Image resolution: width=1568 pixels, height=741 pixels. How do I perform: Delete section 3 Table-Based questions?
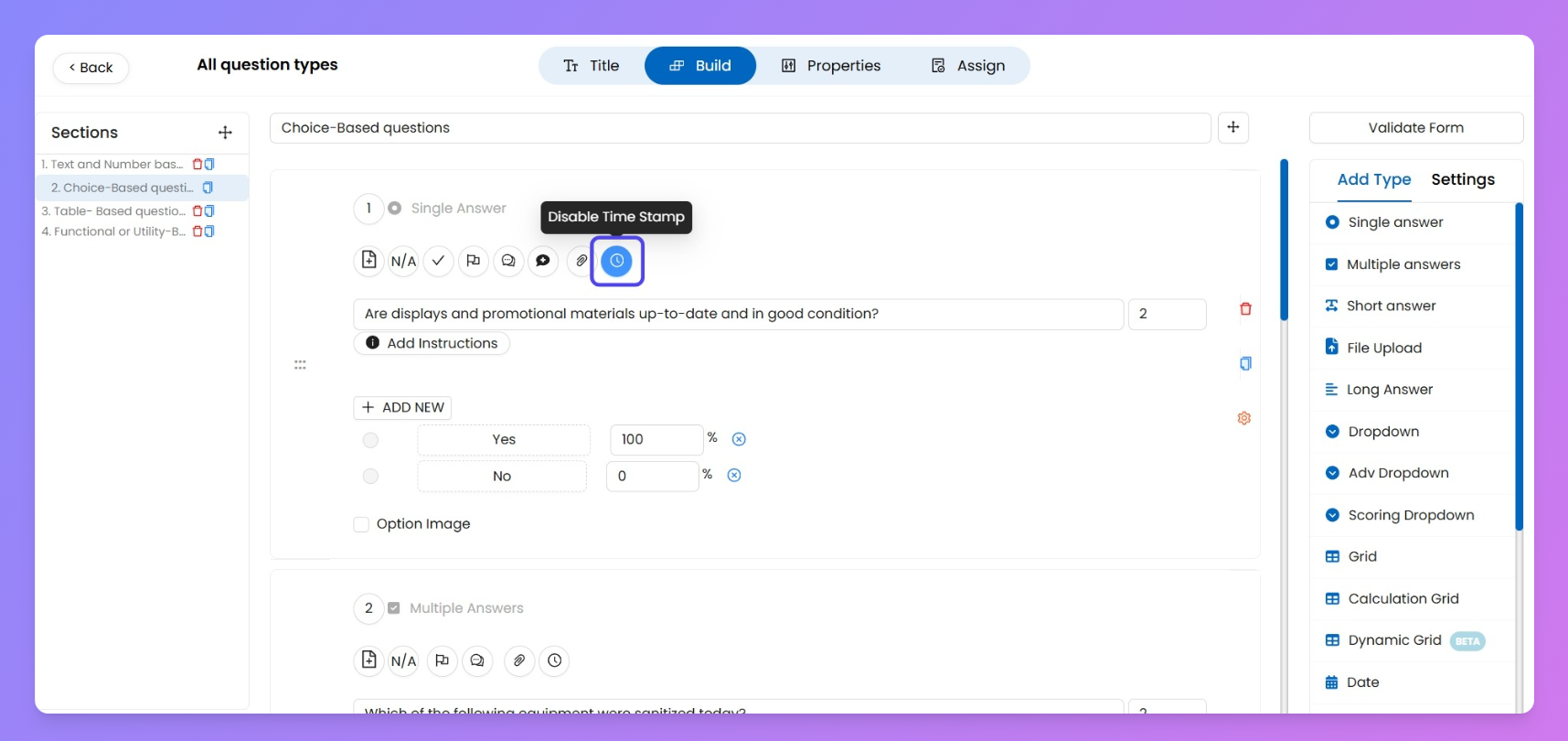[x=197, y=211]
